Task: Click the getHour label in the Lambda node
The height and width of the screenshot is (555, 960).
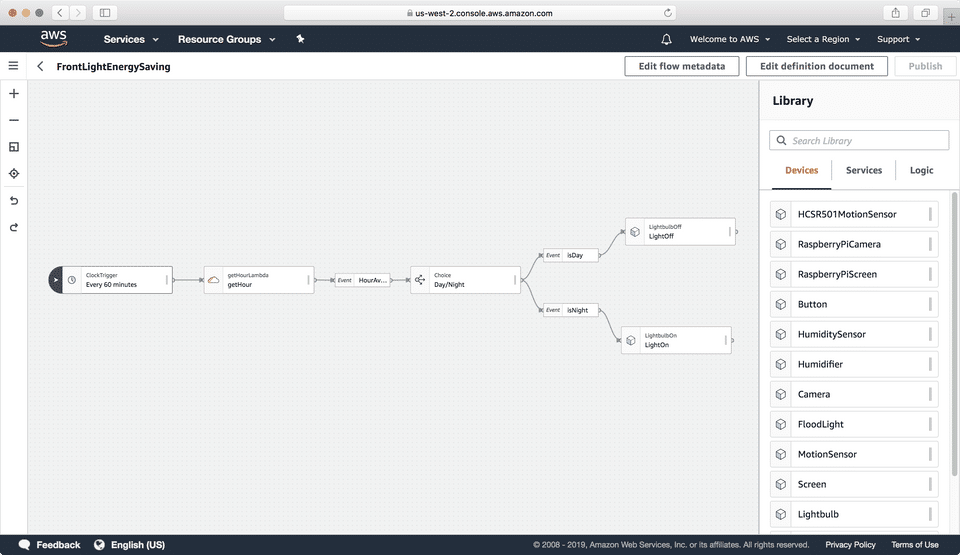Action: pyautogui.click(x=239, y=285)
